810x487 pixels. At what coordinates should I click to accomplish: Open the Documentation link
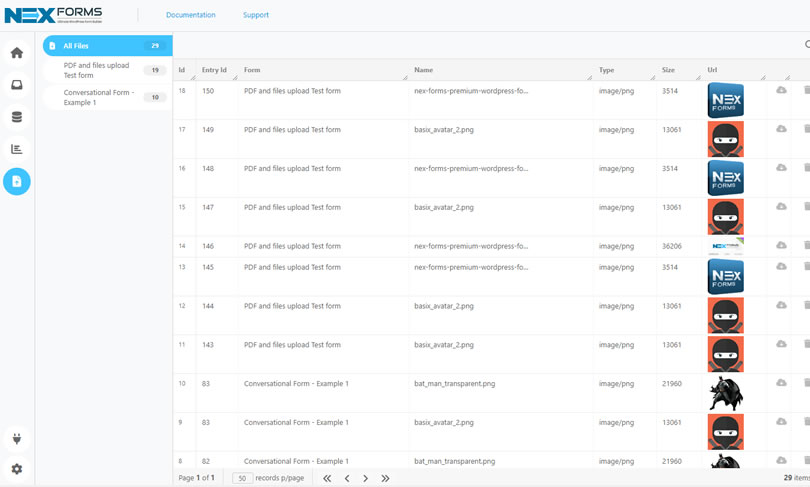coord(191,15)
